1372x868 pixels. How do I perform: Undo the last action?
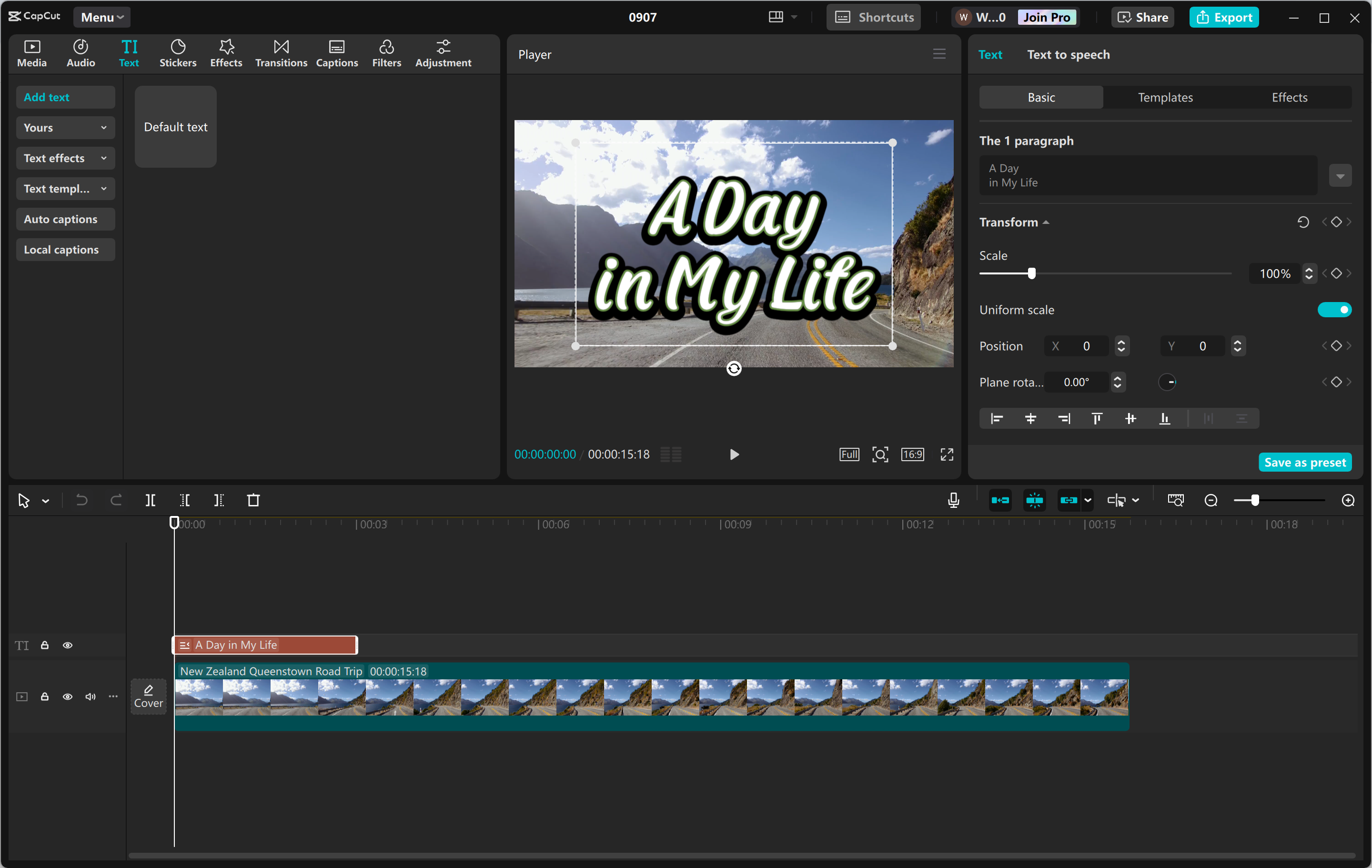pos(81,500)
